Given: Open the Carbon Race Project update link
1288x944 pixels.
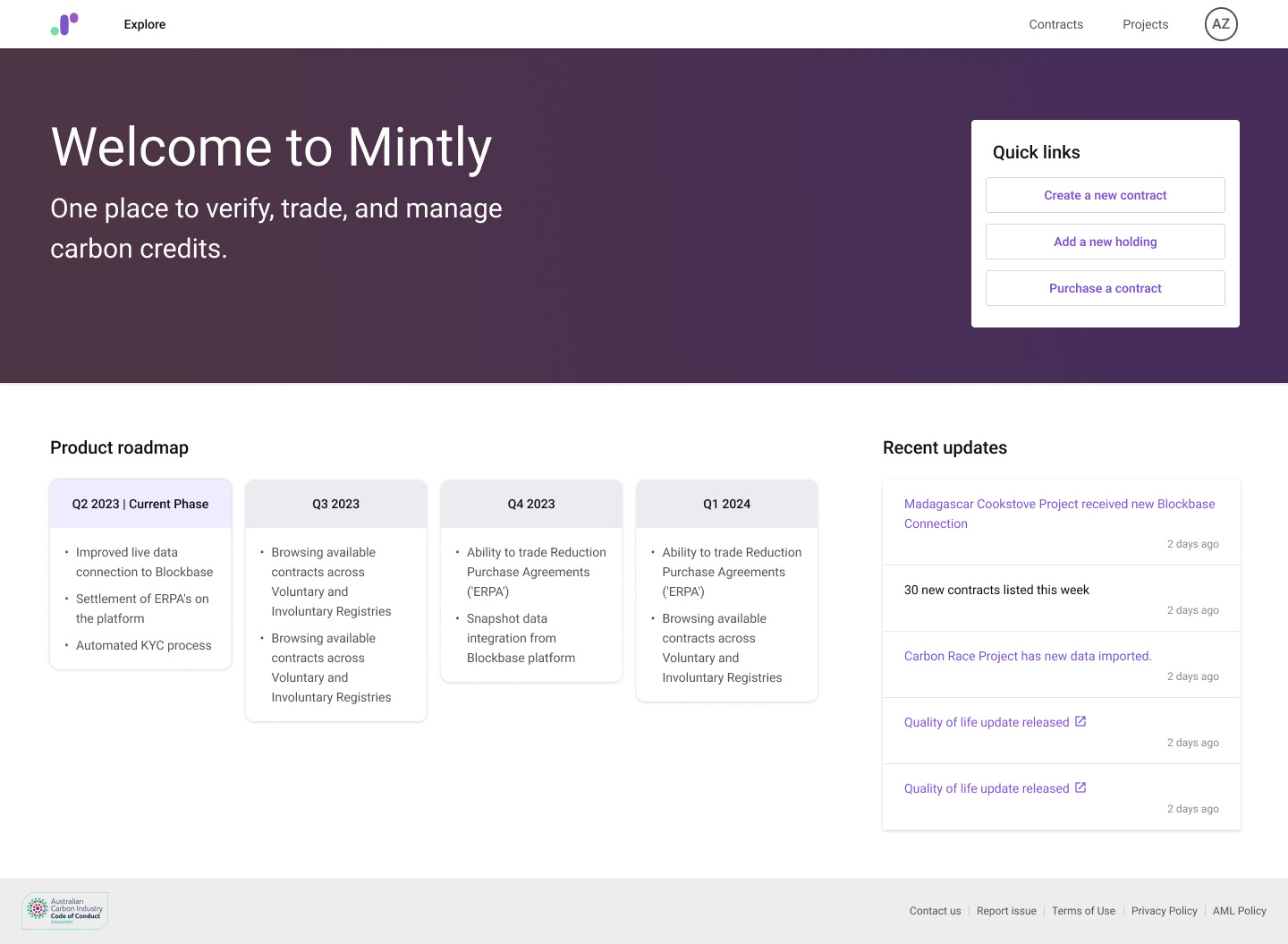Looking at the screenshot, I should coord(1028,656).
